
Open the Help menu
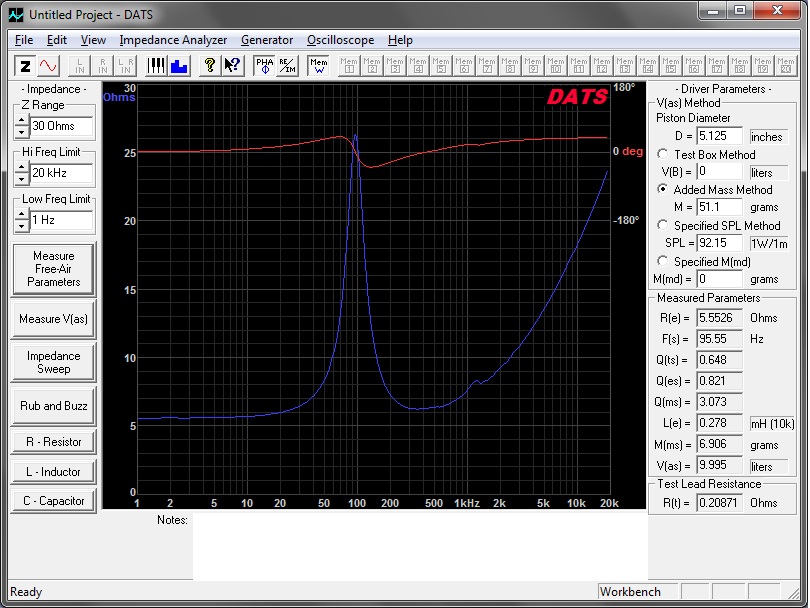400,40
